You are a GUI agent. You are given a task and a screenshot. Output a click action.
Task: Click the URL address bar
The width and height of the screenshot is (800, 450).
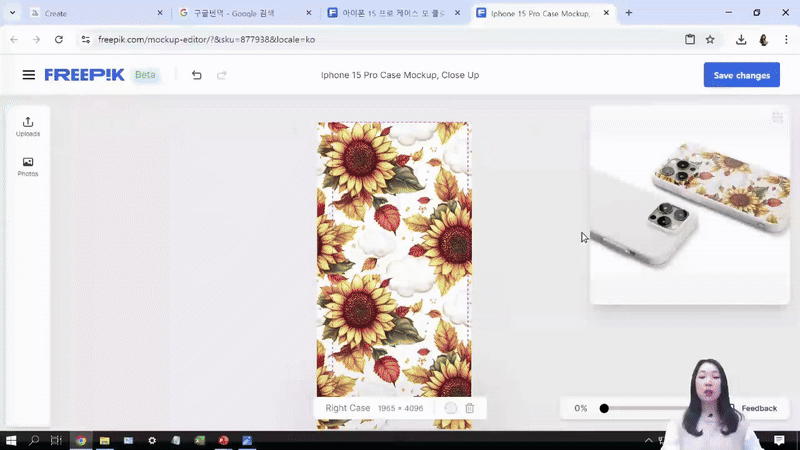[x=380, y=40]
